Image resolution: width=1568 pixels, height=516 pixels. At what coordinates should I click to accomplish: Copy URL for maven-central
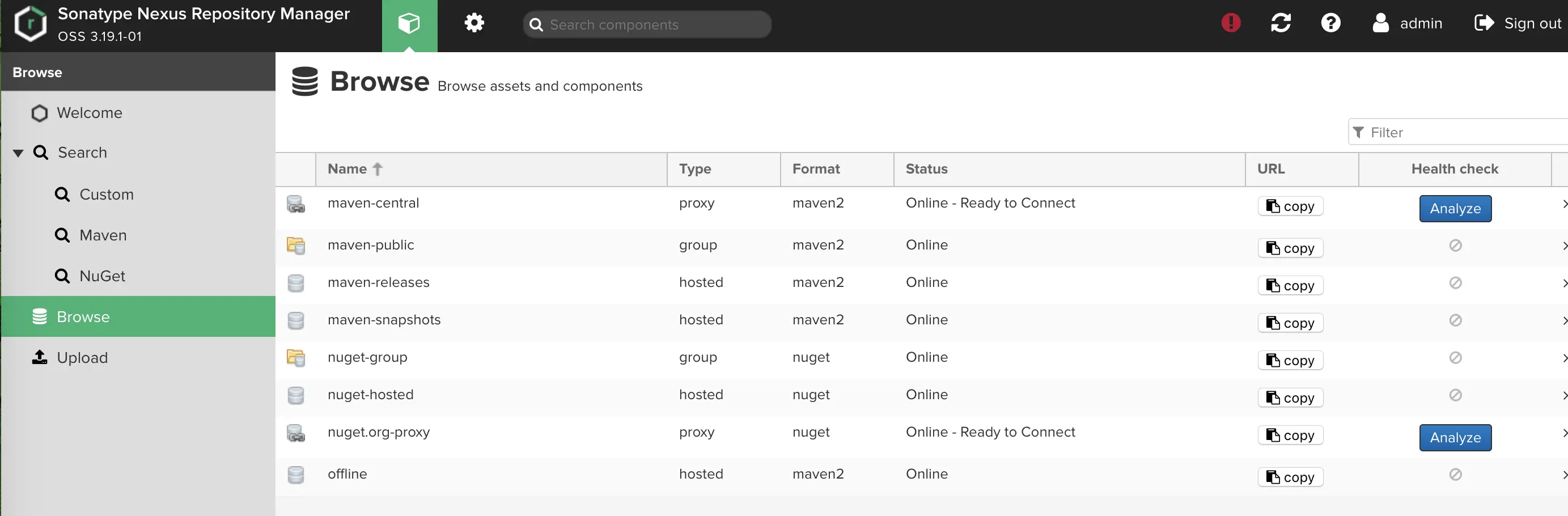pos(1290,206)
